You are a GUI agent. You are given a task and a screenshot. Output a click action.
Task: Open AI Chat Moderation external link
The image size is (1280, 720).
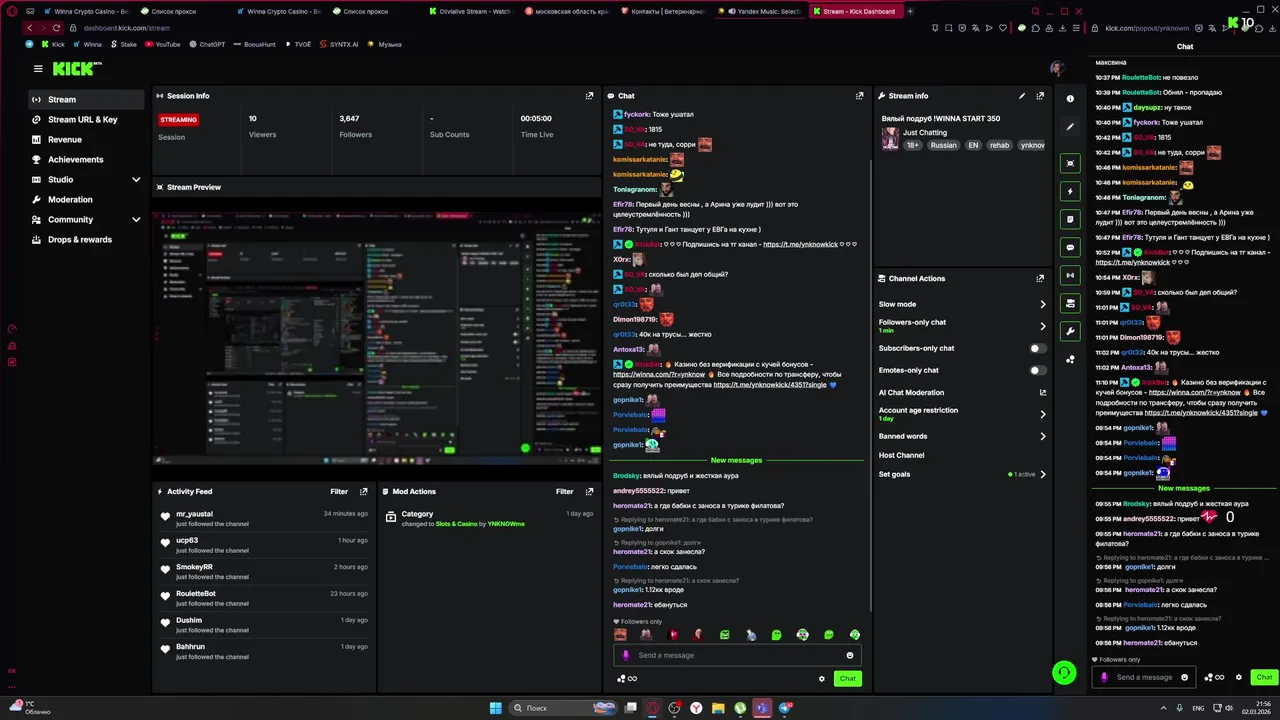coord(1043,393)
